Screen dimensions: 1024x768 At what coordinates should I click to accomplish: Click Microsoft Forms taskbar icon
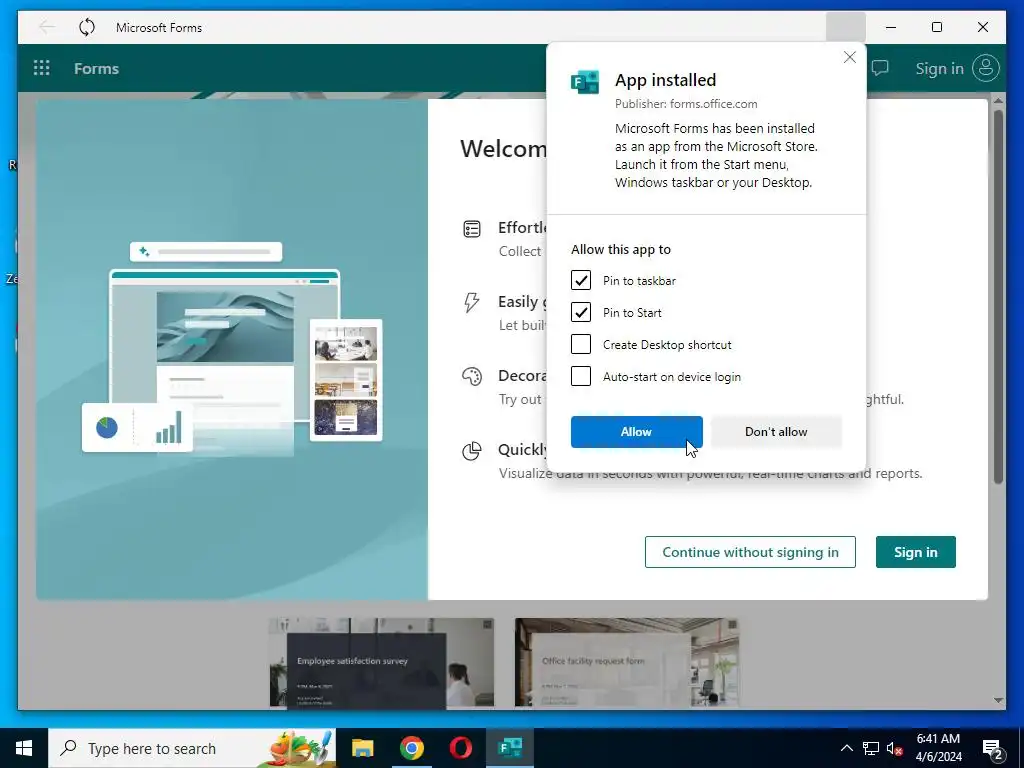pyautogui.click(x=509, y=748)
